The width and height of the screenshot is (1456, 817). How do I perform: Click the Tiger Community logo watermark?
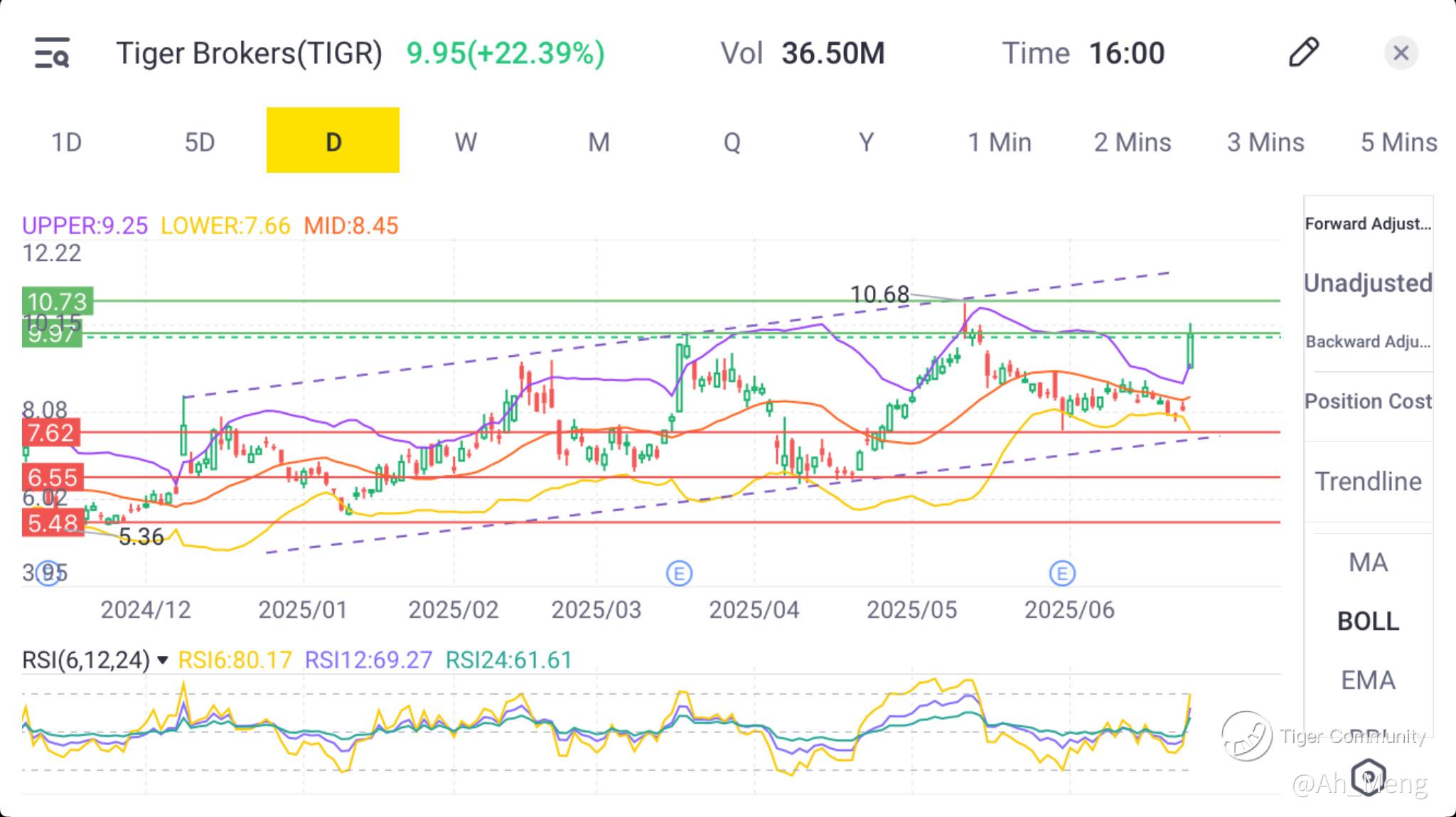tap(1247, 736)
